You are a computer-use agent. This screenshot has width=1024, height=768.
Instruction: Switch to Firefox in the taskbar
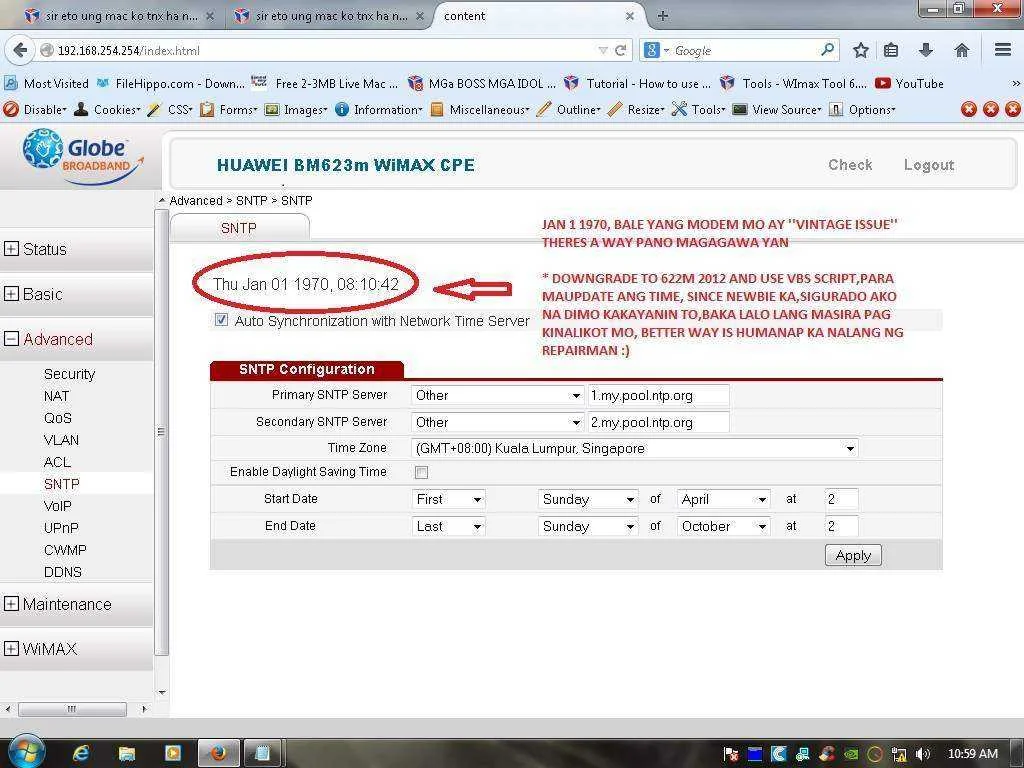click(x=218, y=754)
